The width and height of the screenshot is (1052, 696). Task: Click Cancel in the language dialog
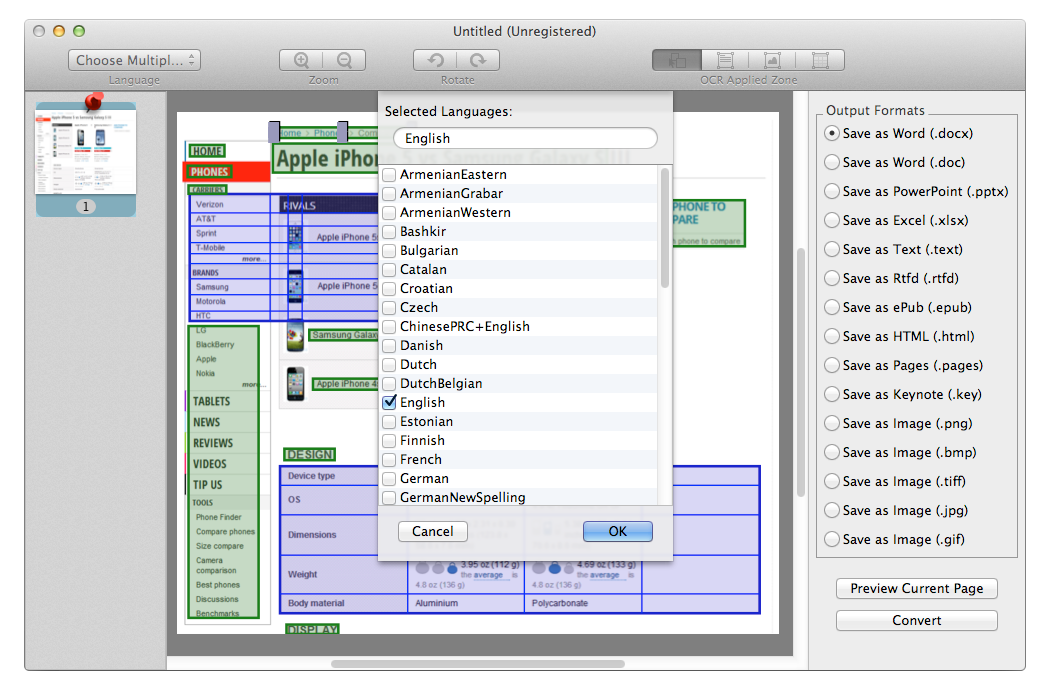pyautogui.click(x=433, y=532)
